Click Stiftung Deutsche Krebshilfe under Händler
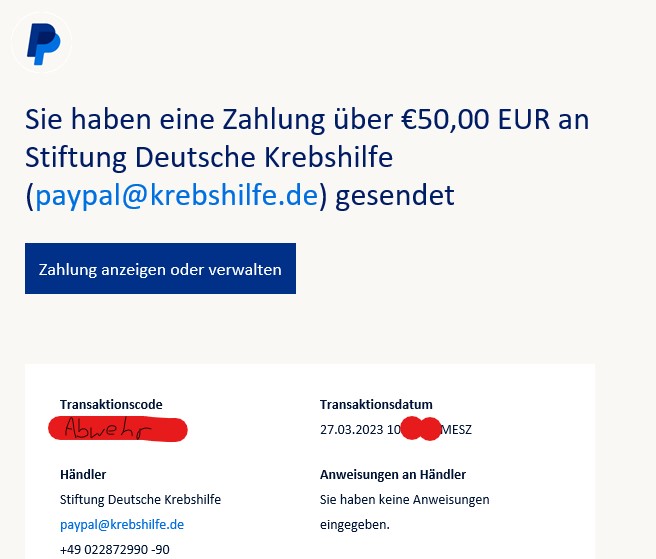 coord(140,499)
